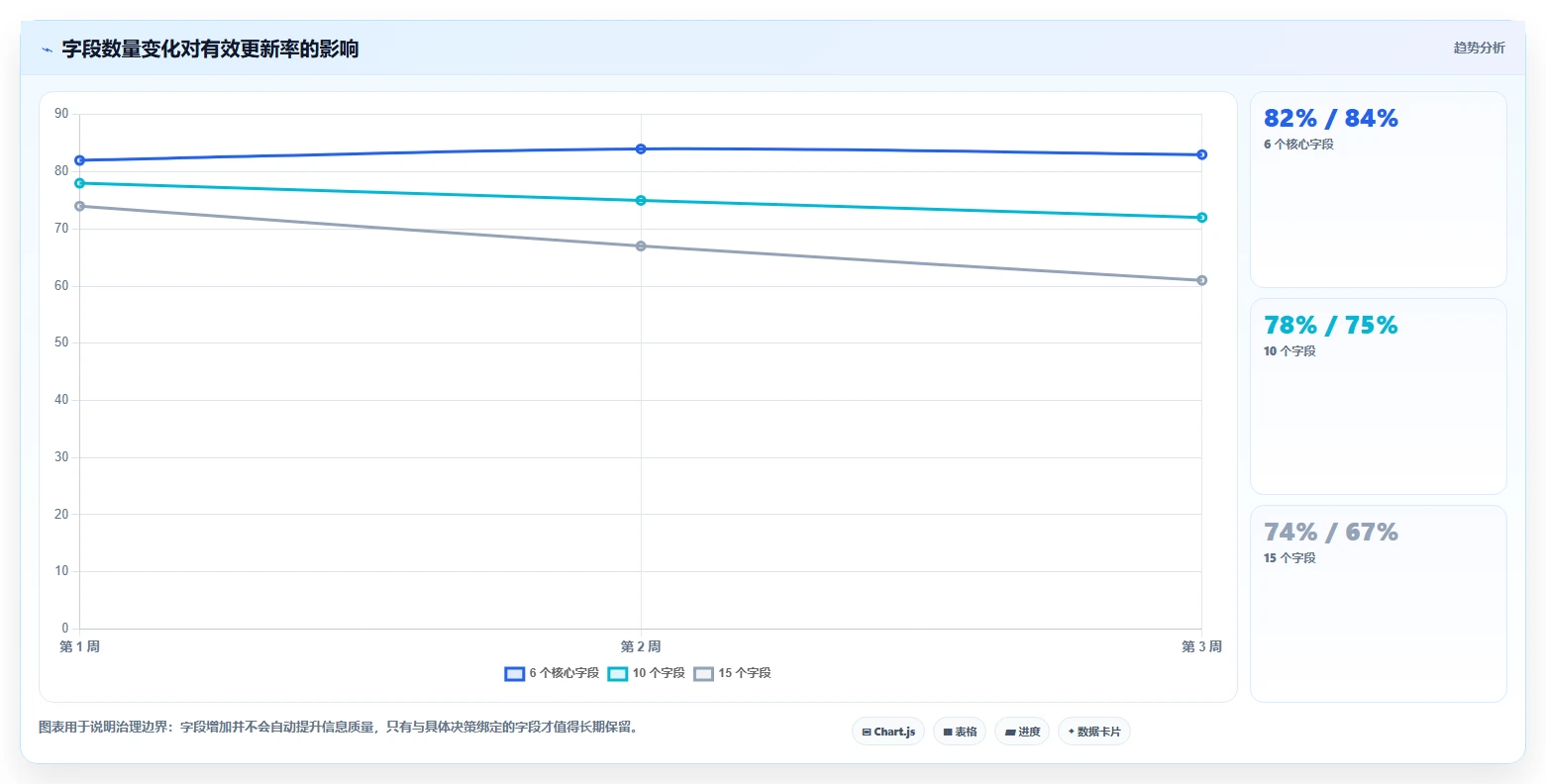Click the 数据卡片 tag chip
The width and height of the screenshot is (1546, 784).
point(1094,732)
